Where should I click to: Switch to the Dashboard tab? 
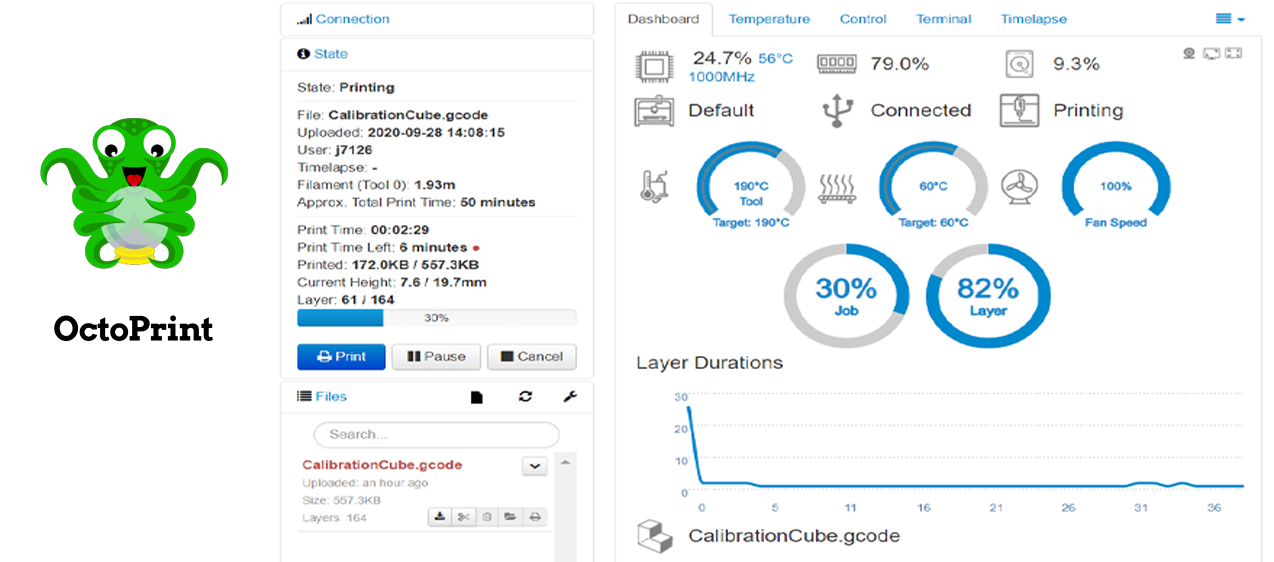664,19
